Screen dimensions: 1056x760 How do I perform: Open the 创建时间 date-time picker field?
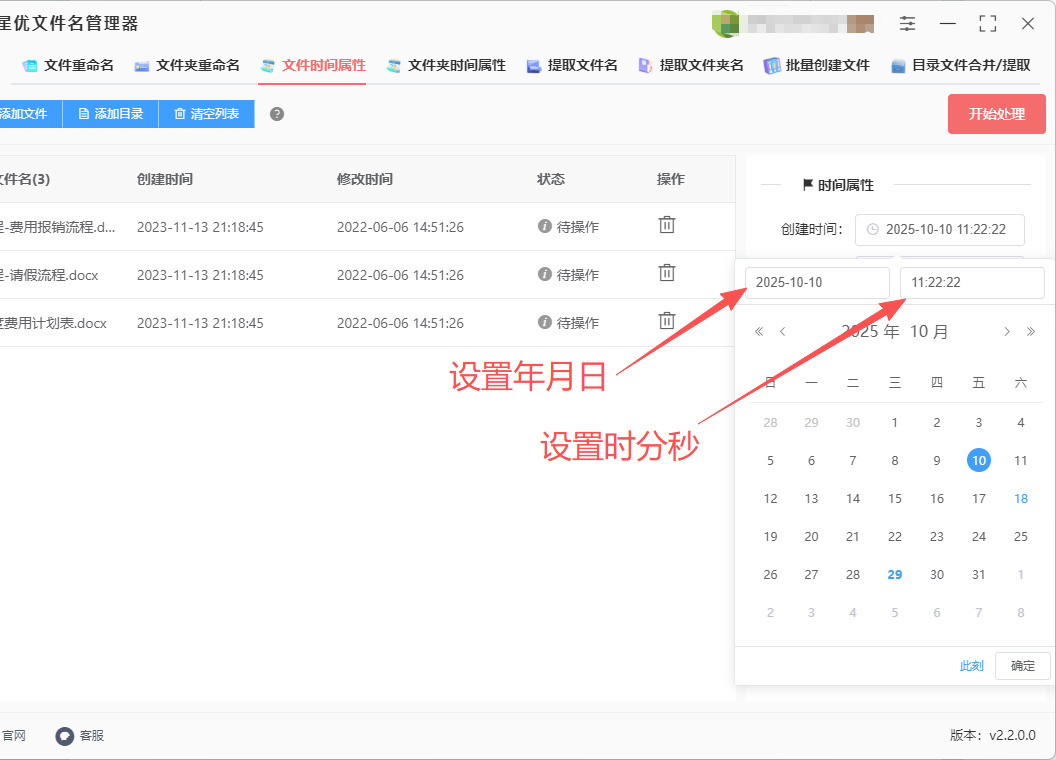click(x=940, y=229)
